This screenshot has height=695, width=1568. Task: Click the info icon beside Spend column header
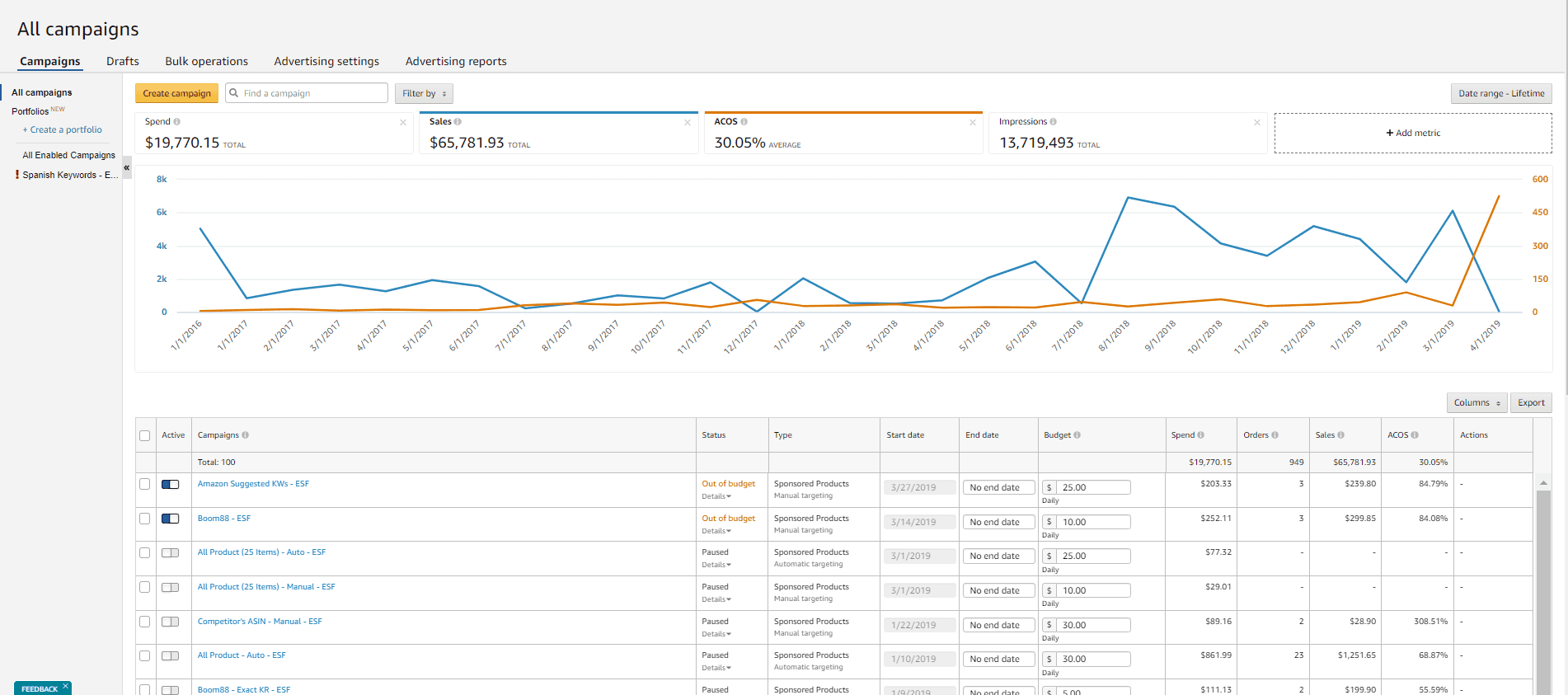(x=1200, y=435)
